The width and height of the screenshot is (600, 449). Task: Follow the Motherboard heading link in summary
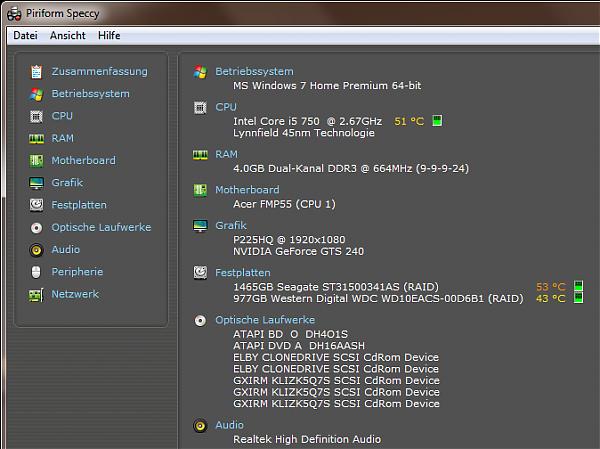click(x=247, y=190)
